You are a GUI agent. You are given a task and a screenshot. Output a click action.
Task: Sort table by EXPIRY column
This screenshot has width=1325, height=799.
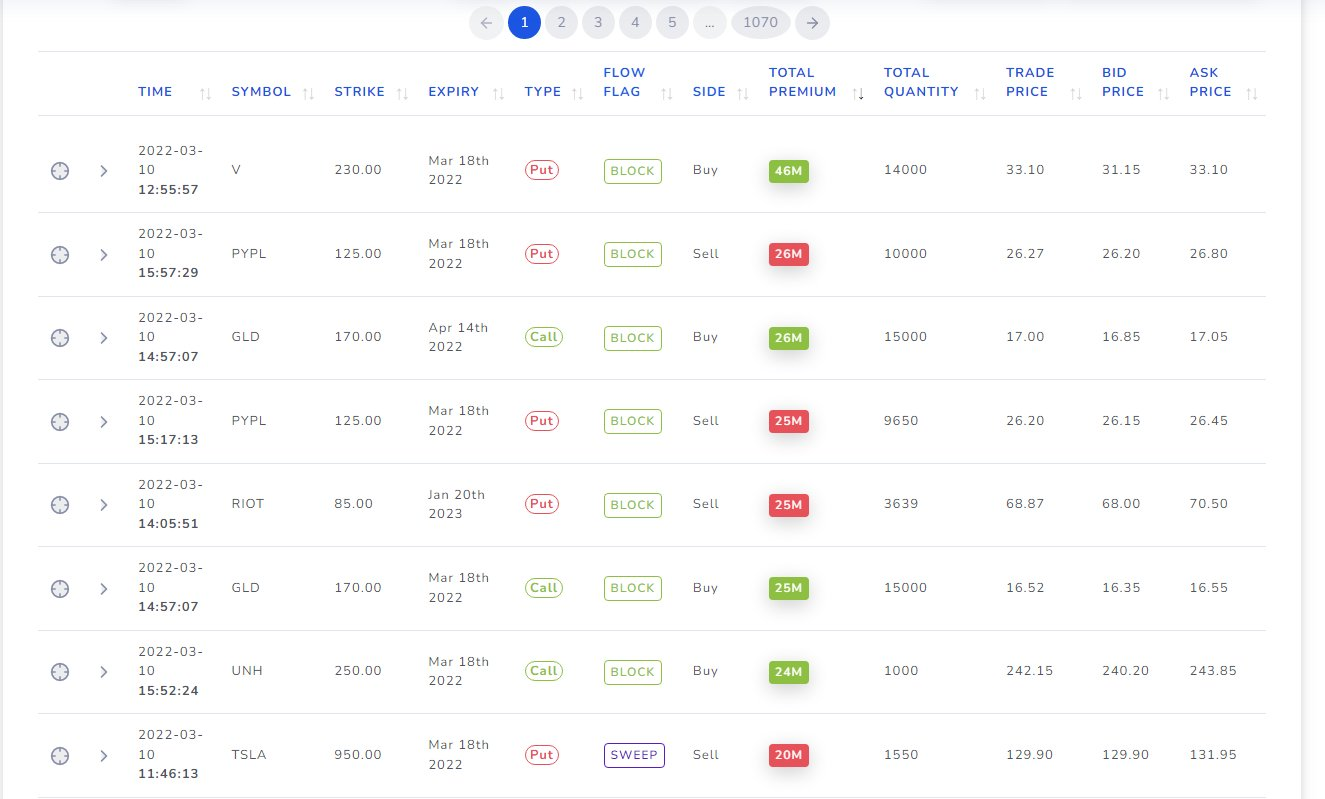(498, 93)
